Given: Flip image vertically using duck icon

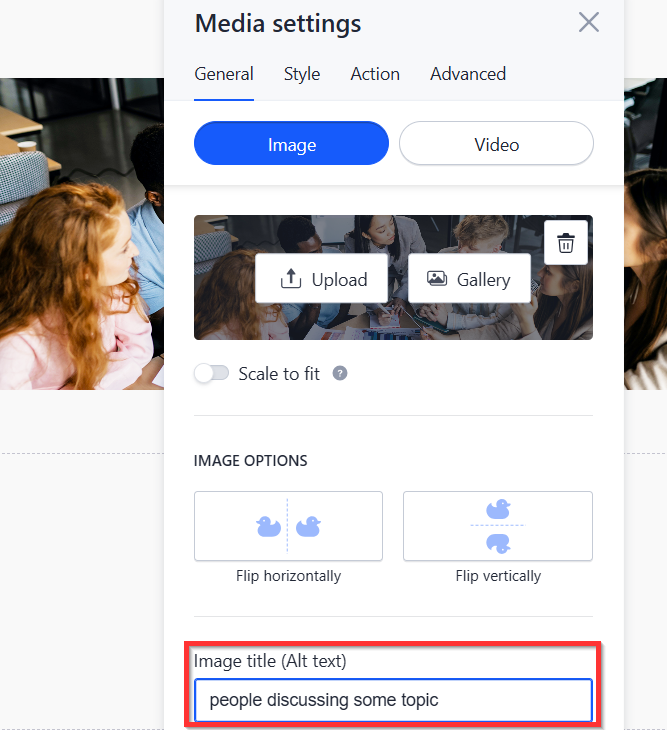Looking at the screenshot, I should pos(498,526).
